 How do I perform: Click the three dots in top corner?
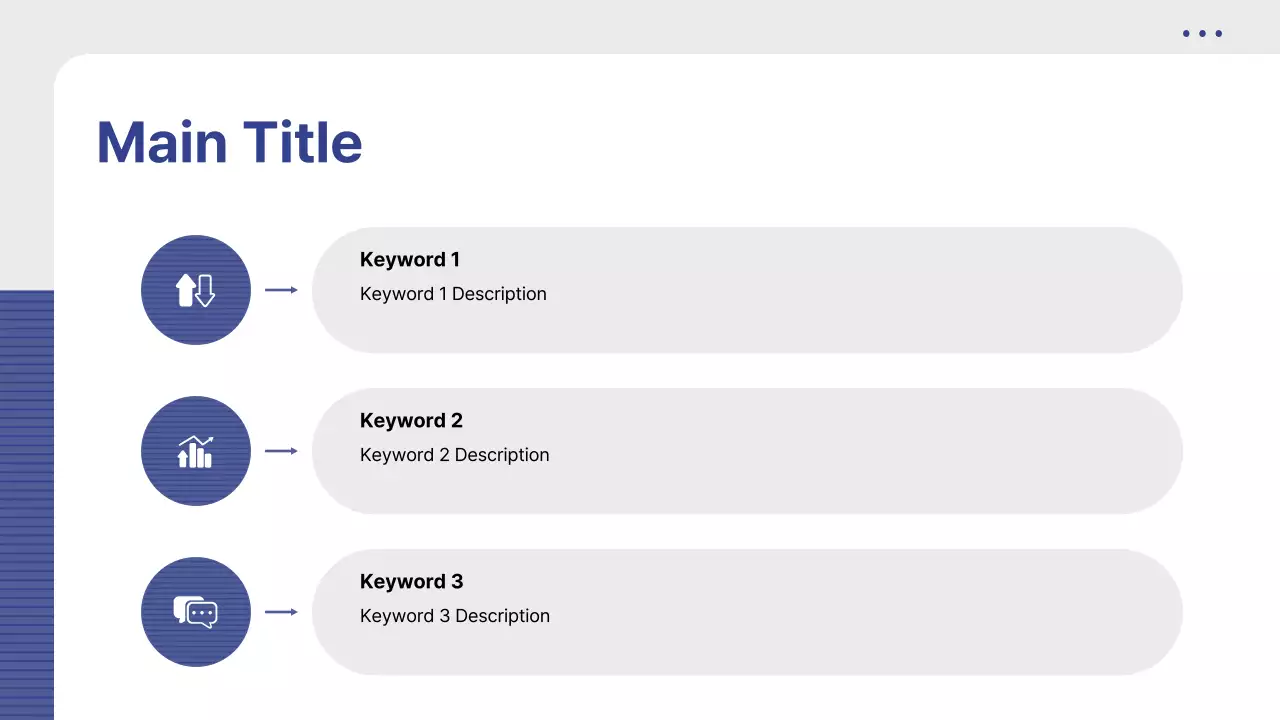[1202, 34]
